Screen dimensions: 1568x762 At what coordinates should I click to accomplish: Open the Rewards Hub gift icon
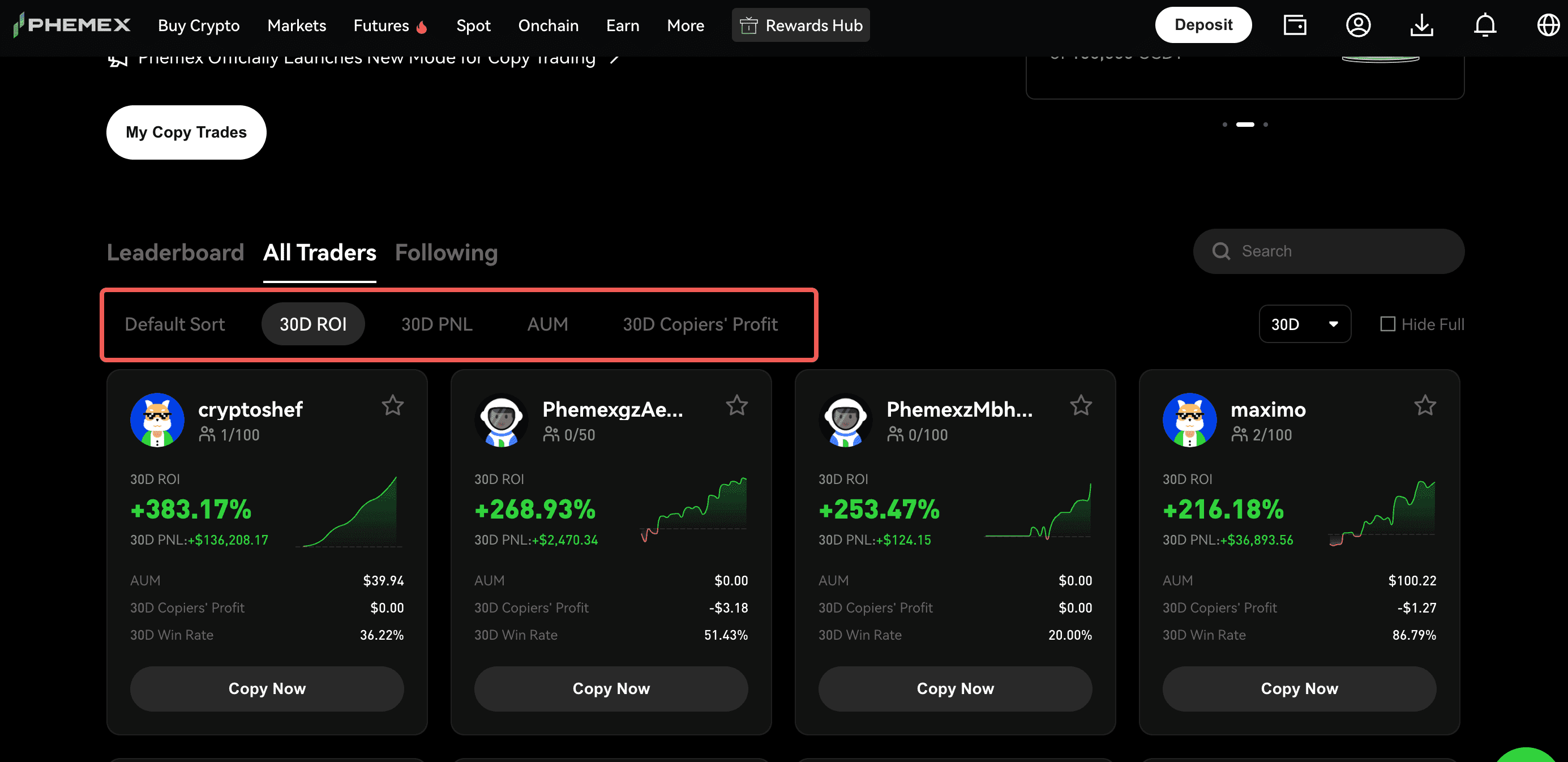point(749,25)
